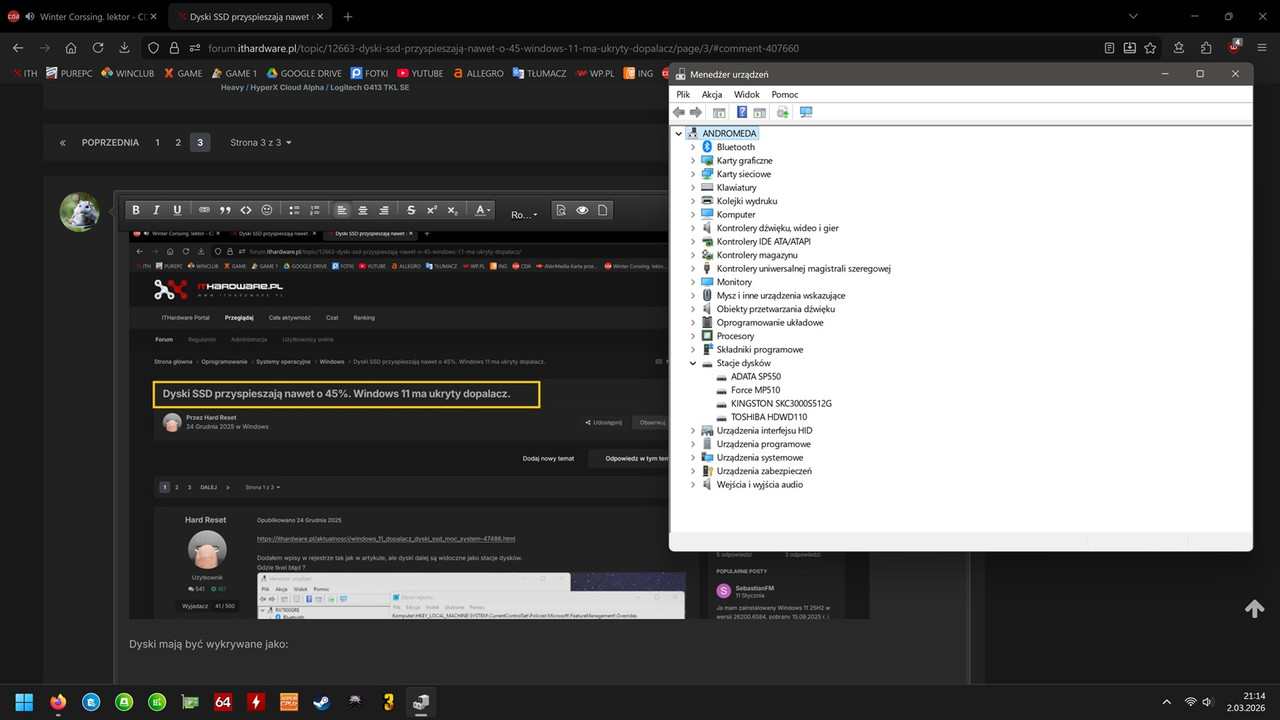Collapse the Stacje dysków category
Viewport: 1280px width, 720px height.
693,363
